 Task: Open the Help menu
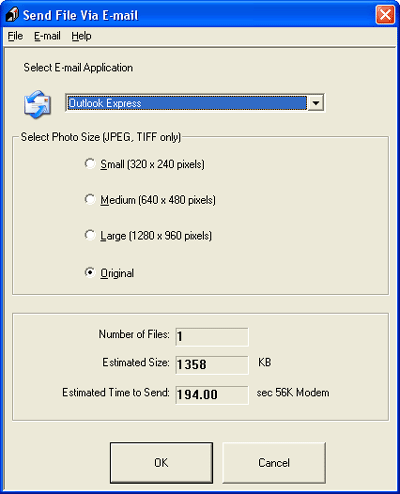[x=81, y=36]
